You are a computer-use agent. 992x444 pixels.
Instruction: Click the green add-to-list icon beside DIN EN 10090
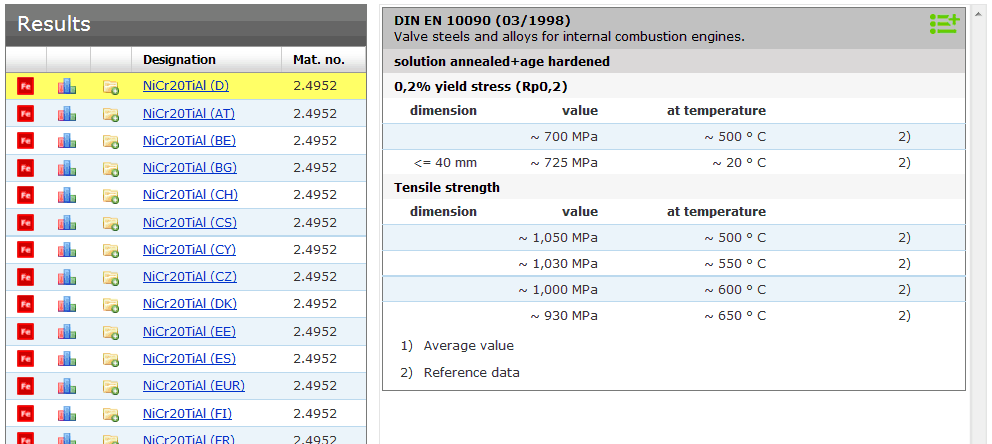943,24
